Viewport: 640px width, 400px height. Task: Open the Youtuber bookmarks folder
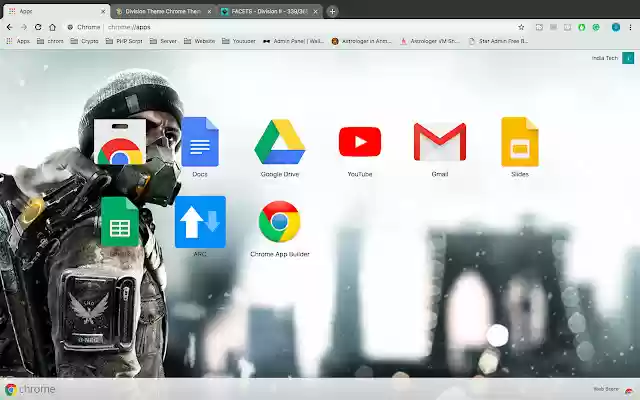coord(239,41)
